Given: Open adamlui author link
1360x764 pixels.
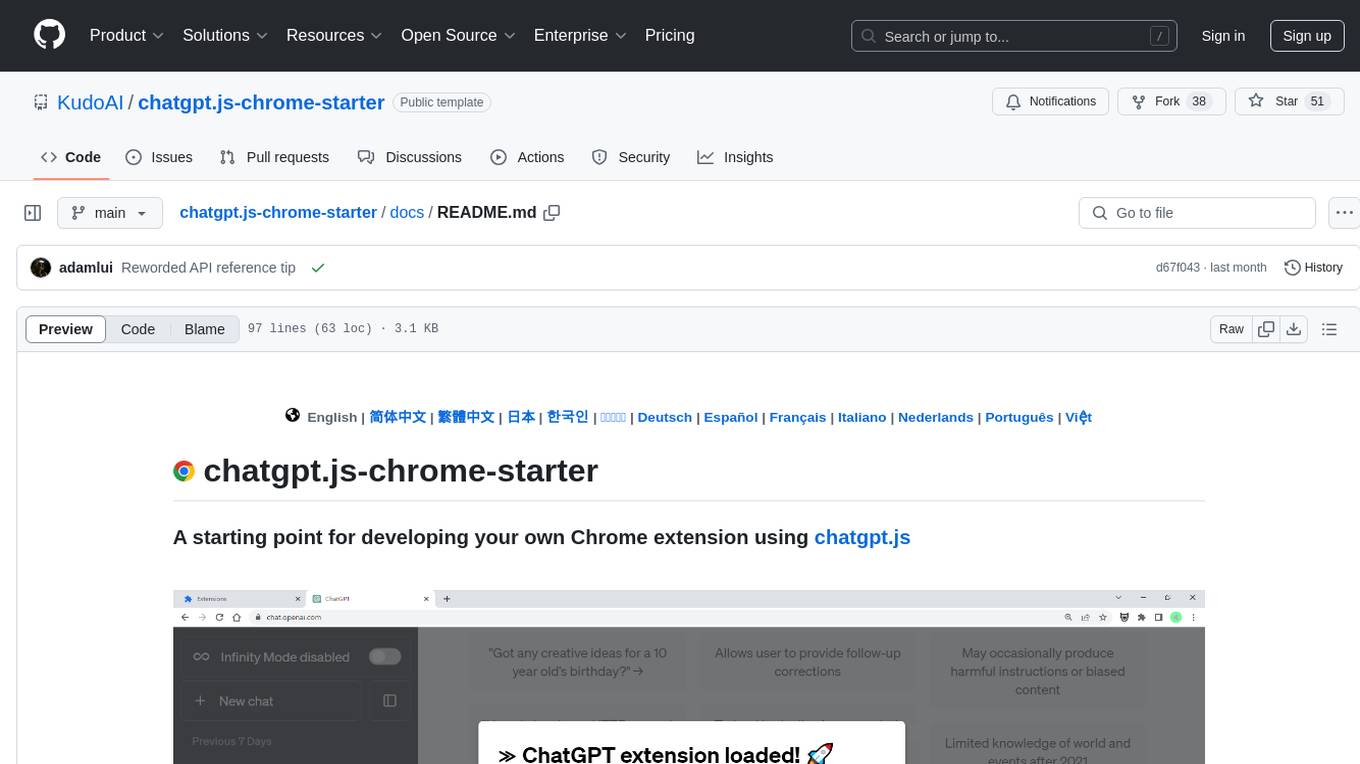Looking at the screenshot, I should (x=86, y=268).
